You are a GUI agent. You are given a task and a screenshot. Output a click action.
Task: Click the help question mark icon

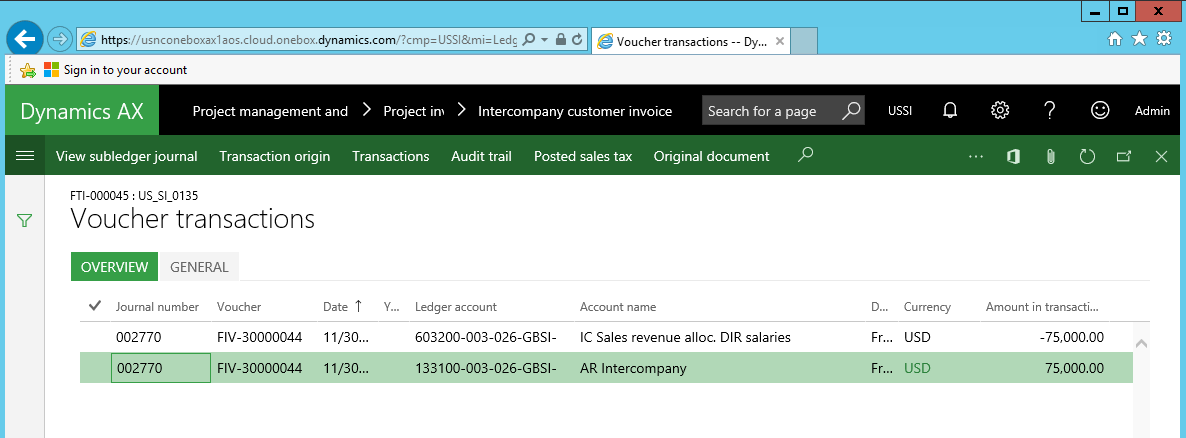pyautogui.click(x=1049, y=111)
